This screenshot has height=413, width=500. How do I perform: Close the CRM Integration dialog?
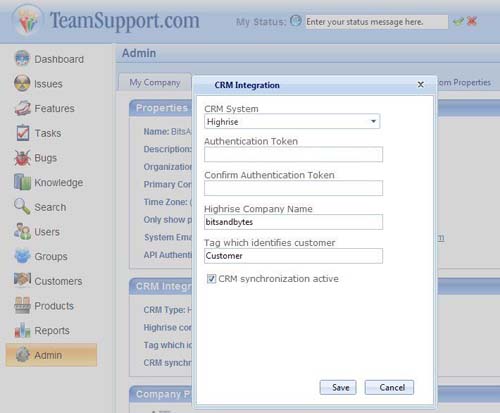421,85
